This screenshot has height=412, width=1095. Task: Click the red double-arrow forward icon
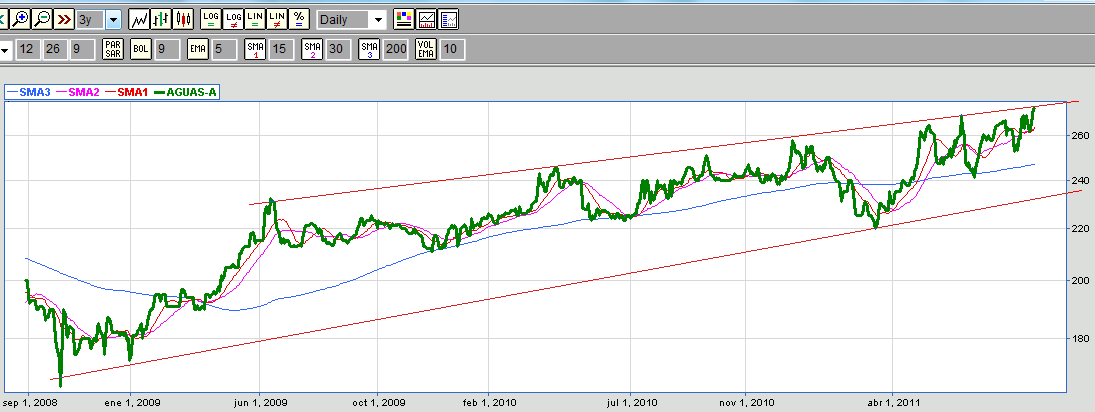pyautogui.click(x=64, y=19)
